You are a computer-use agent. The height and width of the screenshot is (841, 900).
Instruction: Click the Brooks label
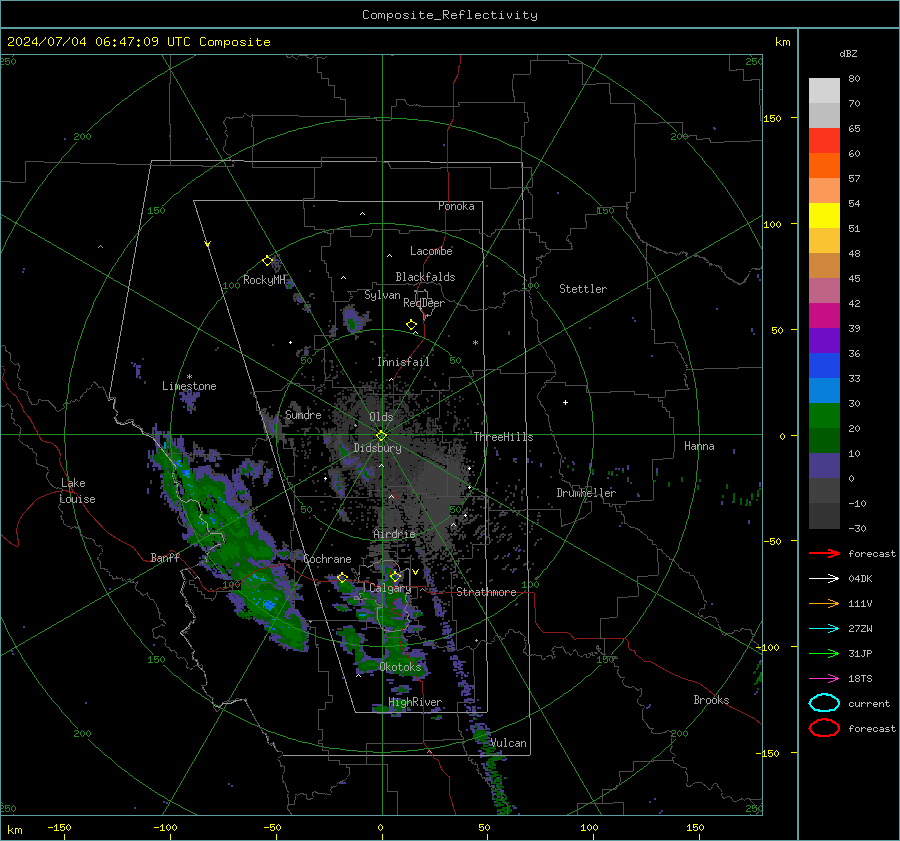pyautogui.click(x=711, y=700)
